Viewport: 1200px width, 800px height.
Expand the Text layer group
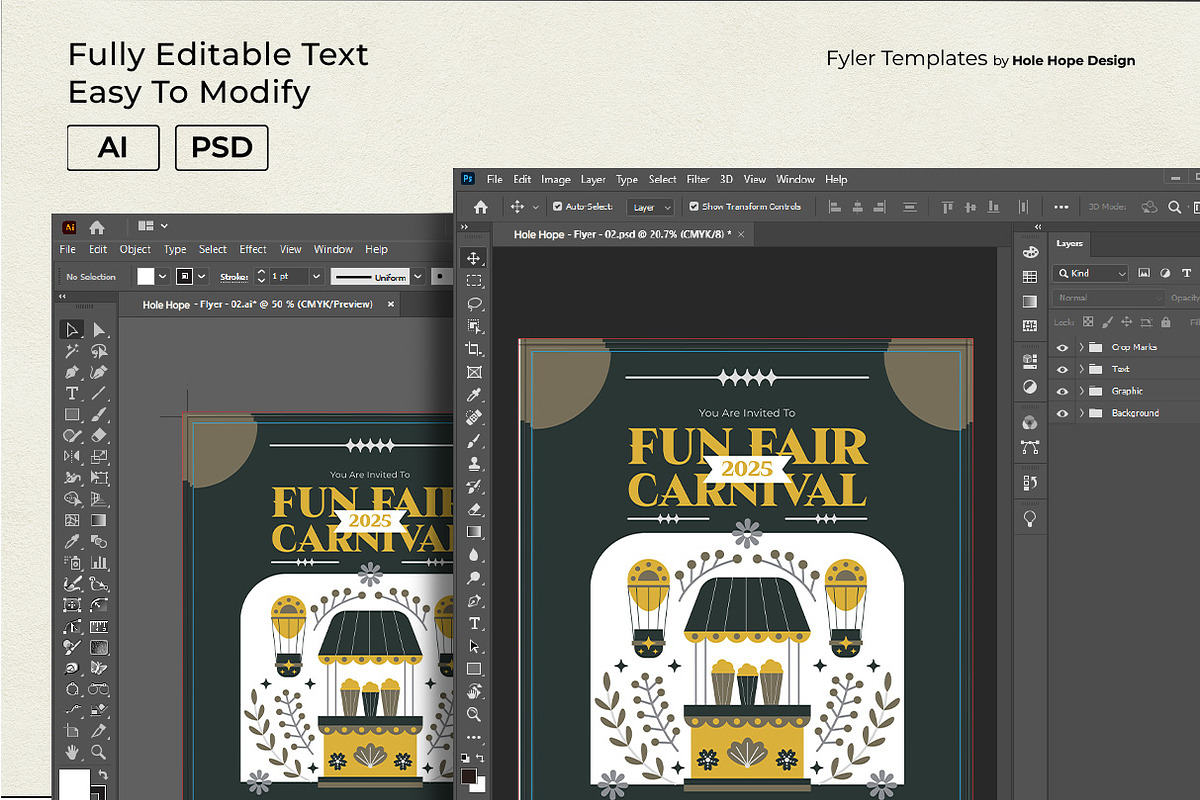pyautogui.click(x=1081, y=369)
